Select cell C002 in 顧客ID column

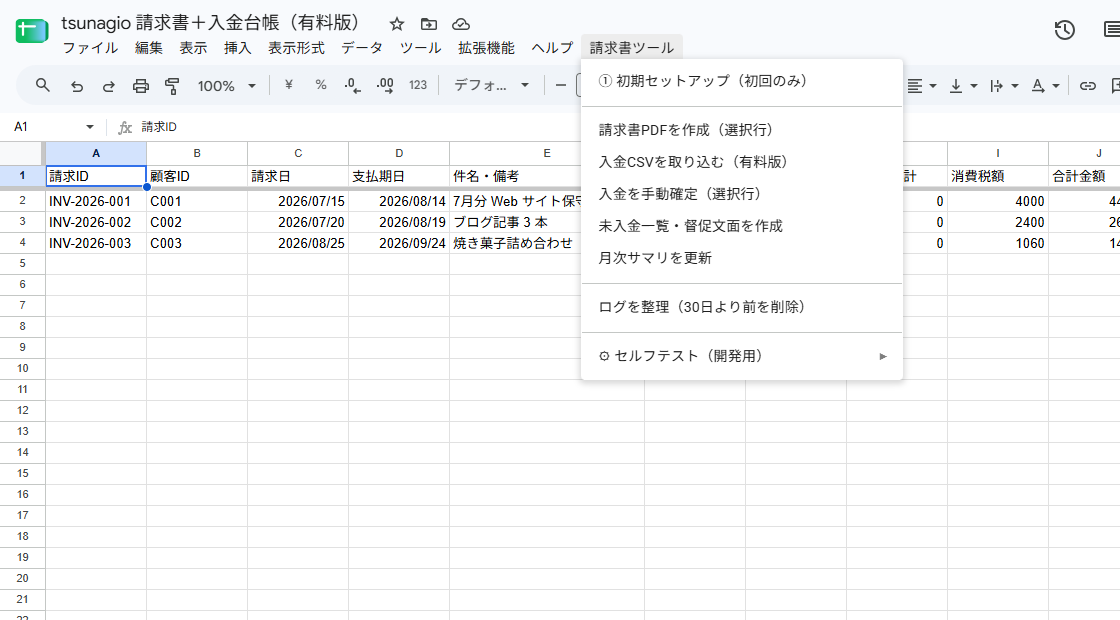(197, 222)
